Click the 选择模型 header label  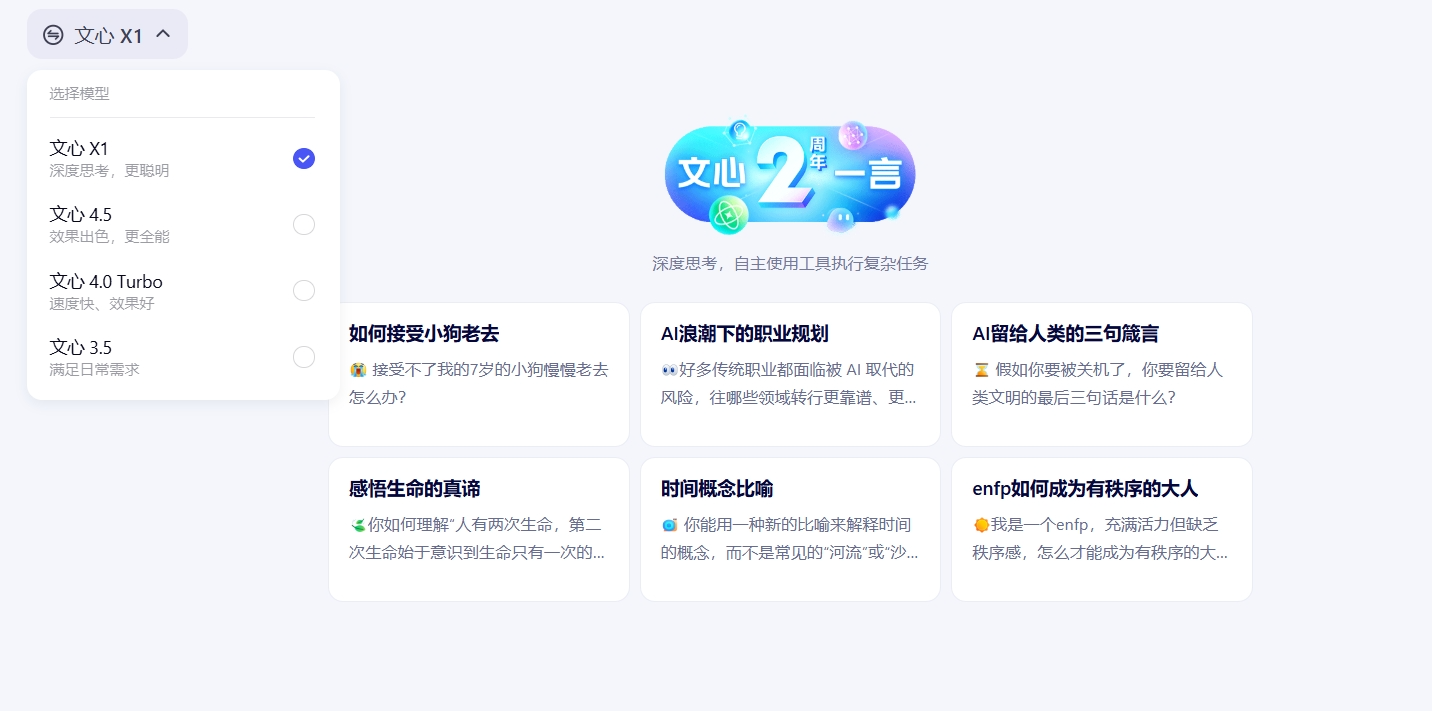pyautogui.click(x=79, y=94)
